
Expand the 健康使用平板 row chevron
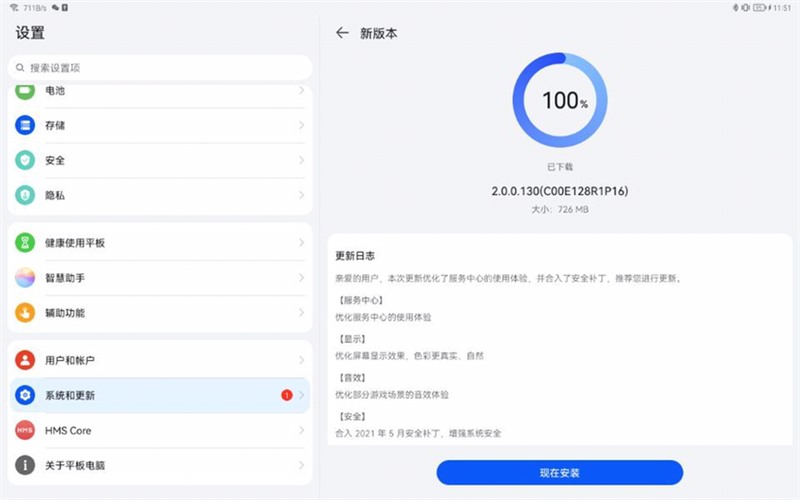302,242
